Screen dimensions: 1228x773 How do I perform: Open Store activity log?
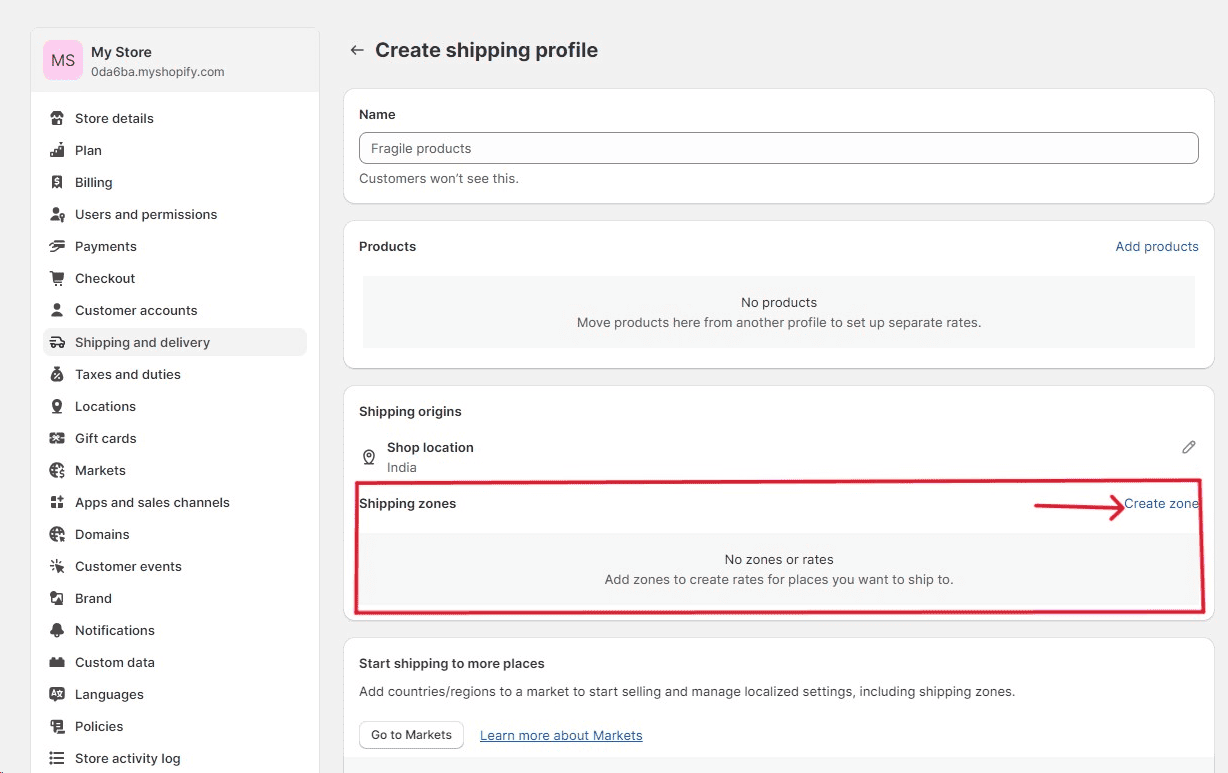[x=175, y=758]
